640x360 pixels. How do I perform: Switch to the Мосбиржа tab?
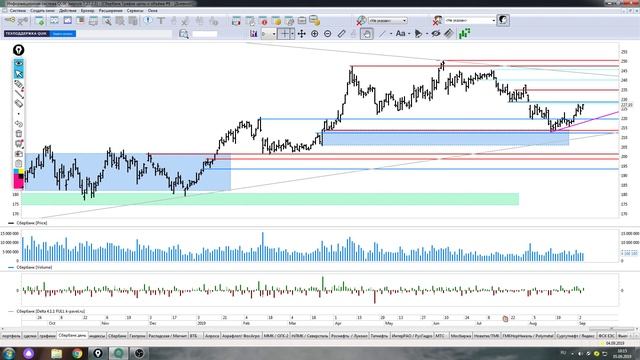tap(461, 336)
